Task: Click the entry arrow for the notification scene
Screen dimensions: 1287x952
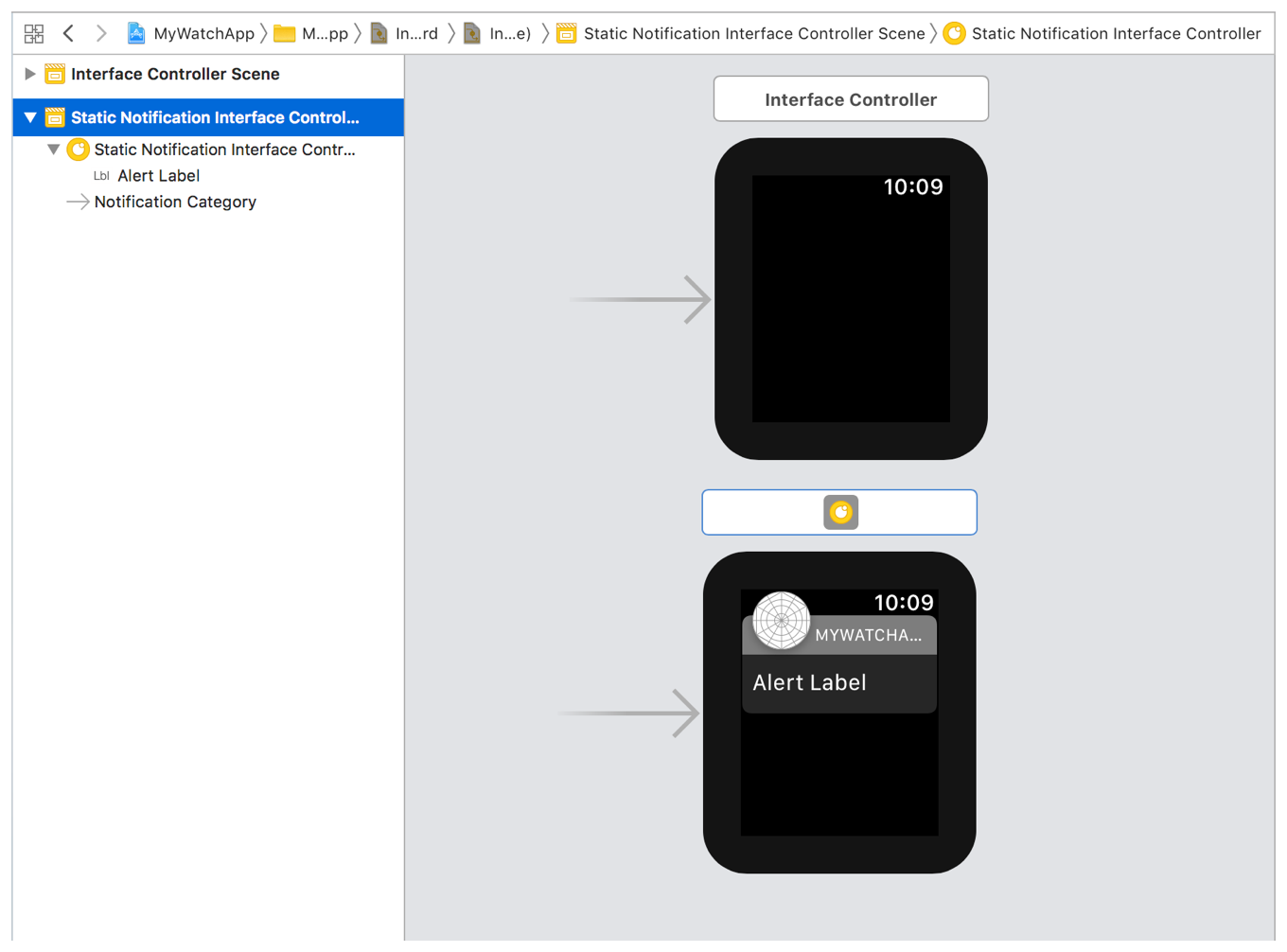Action: (x=629, y=713)
